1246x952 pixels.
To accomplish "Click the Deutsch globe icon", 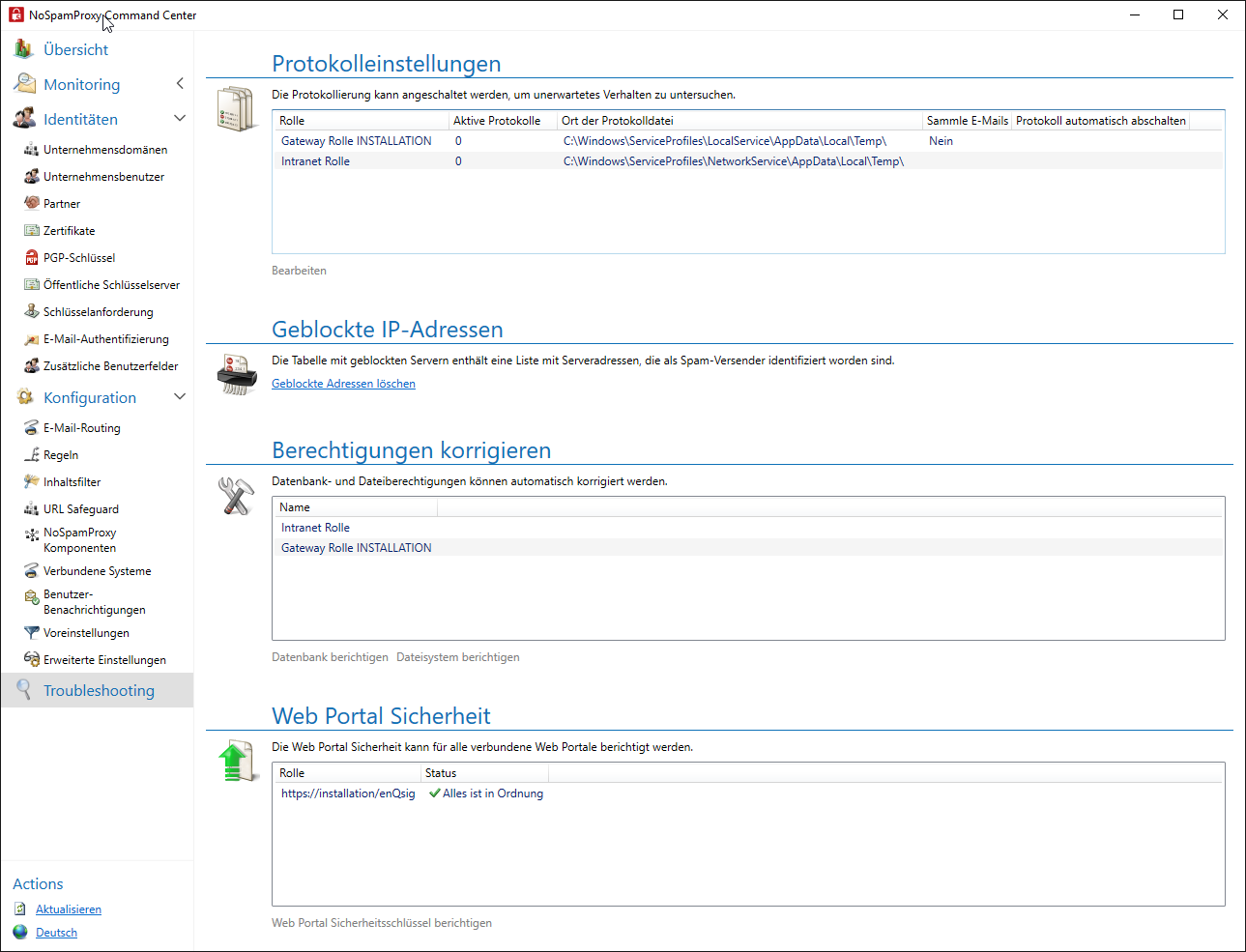I will click(20, 933).
